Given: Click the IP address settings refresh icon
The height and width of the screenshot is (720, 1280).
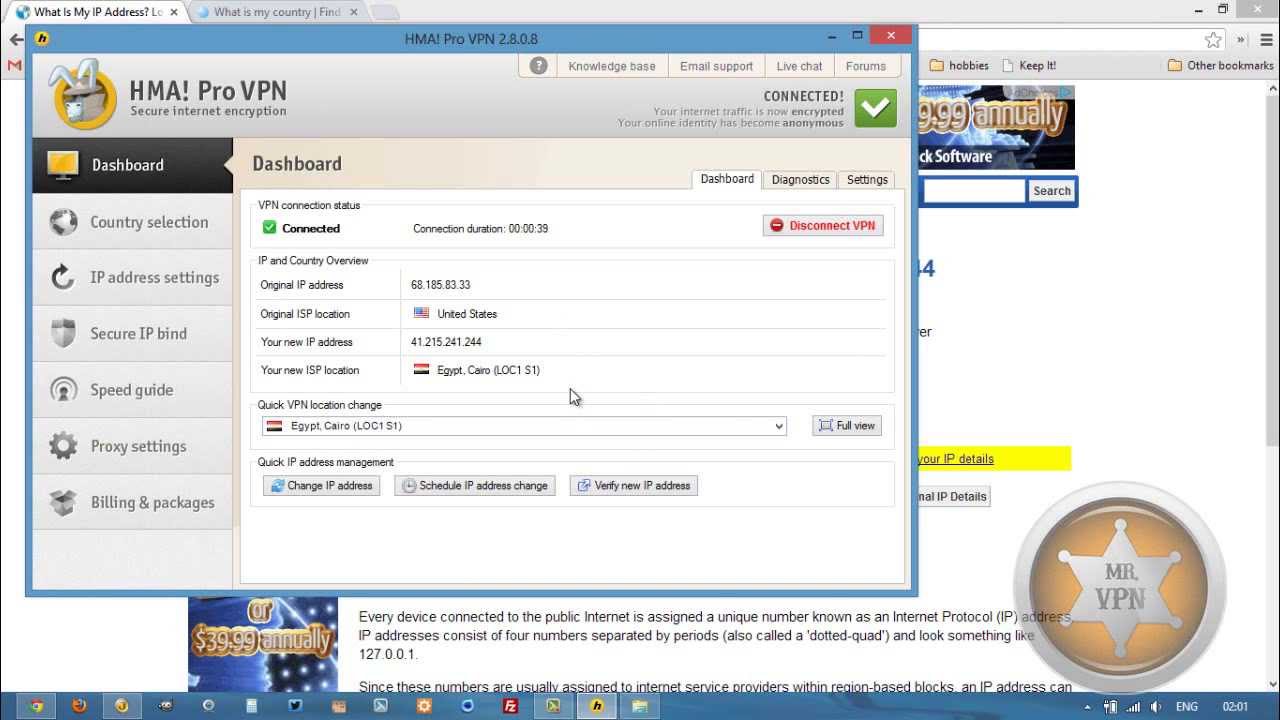Looking at the screenshot, I should pyautogui.click(x=63, y=278).
